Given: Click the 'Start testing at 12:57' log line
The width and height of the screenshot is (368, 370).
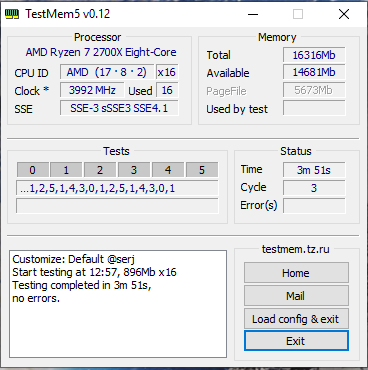Looking at the screenshot, I should (x=94, y=272).
